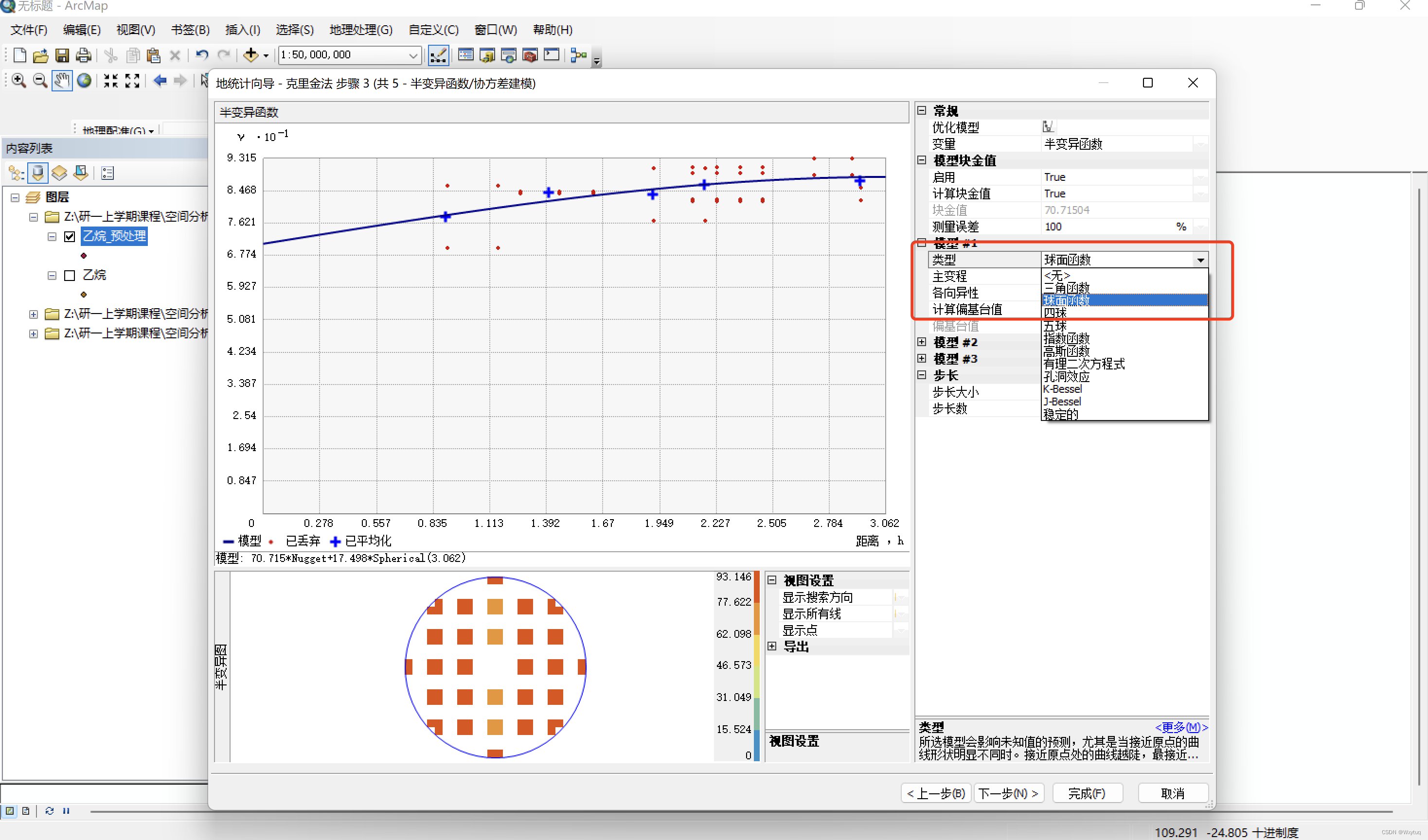Check the 乙烷 layer checkbox

tap(70, 275)
